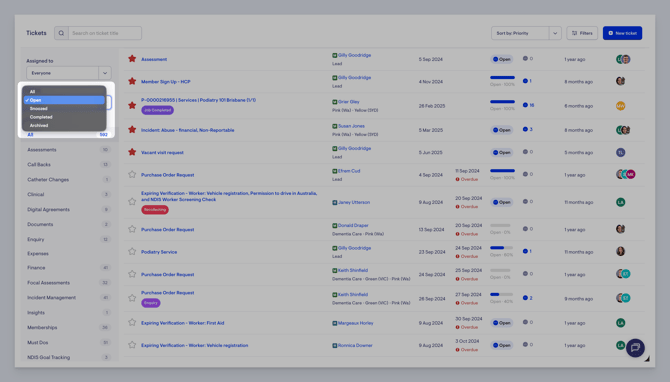
Task: Unstar the Vacant visit request ticket
Action: pyautogui.click(x=132, y=152)
